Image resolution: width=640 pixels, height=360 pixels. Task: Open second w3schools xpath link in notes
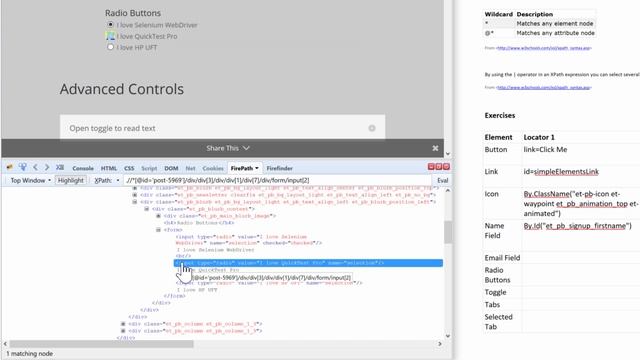pyautogui.click(x=544, y=87)
